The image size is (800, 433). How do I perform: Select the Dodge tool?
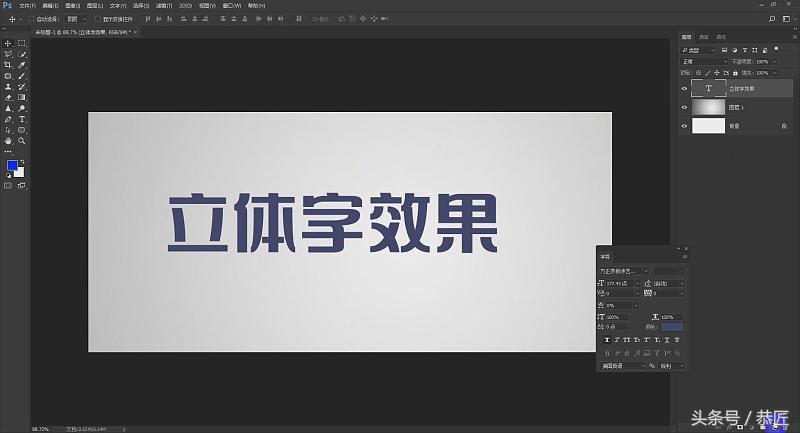point(21,108)
